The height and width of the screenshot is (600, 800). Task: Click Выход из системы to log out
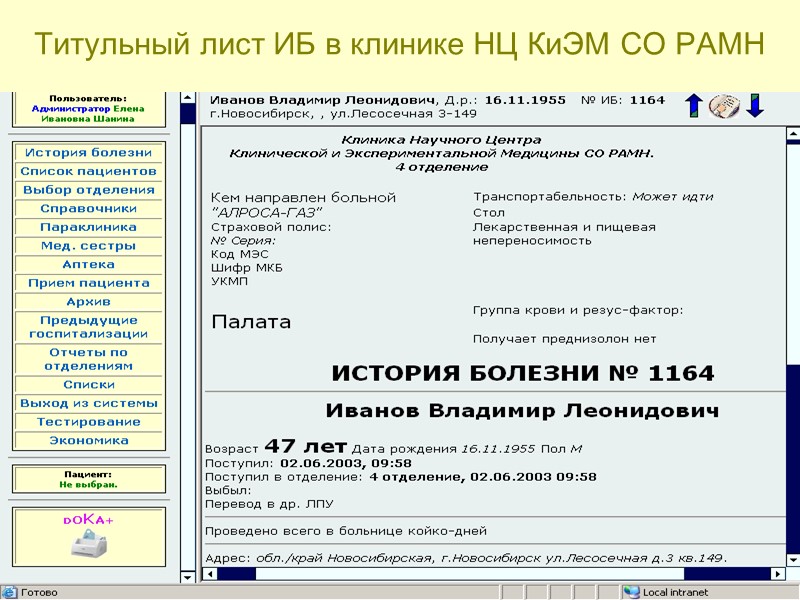[x=89, y=403]
